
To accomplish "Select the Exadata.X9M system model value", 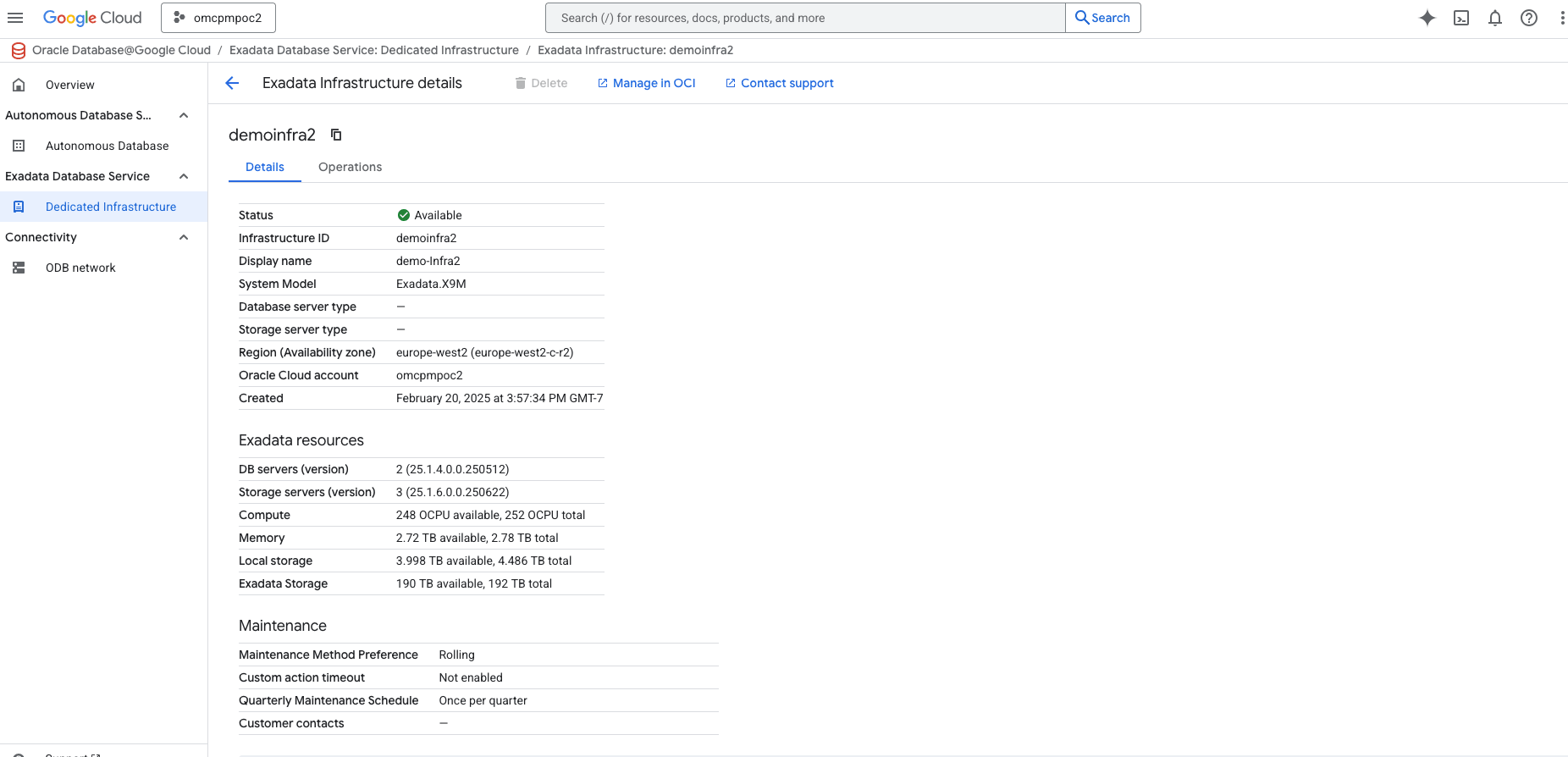I will pos(431,284).
